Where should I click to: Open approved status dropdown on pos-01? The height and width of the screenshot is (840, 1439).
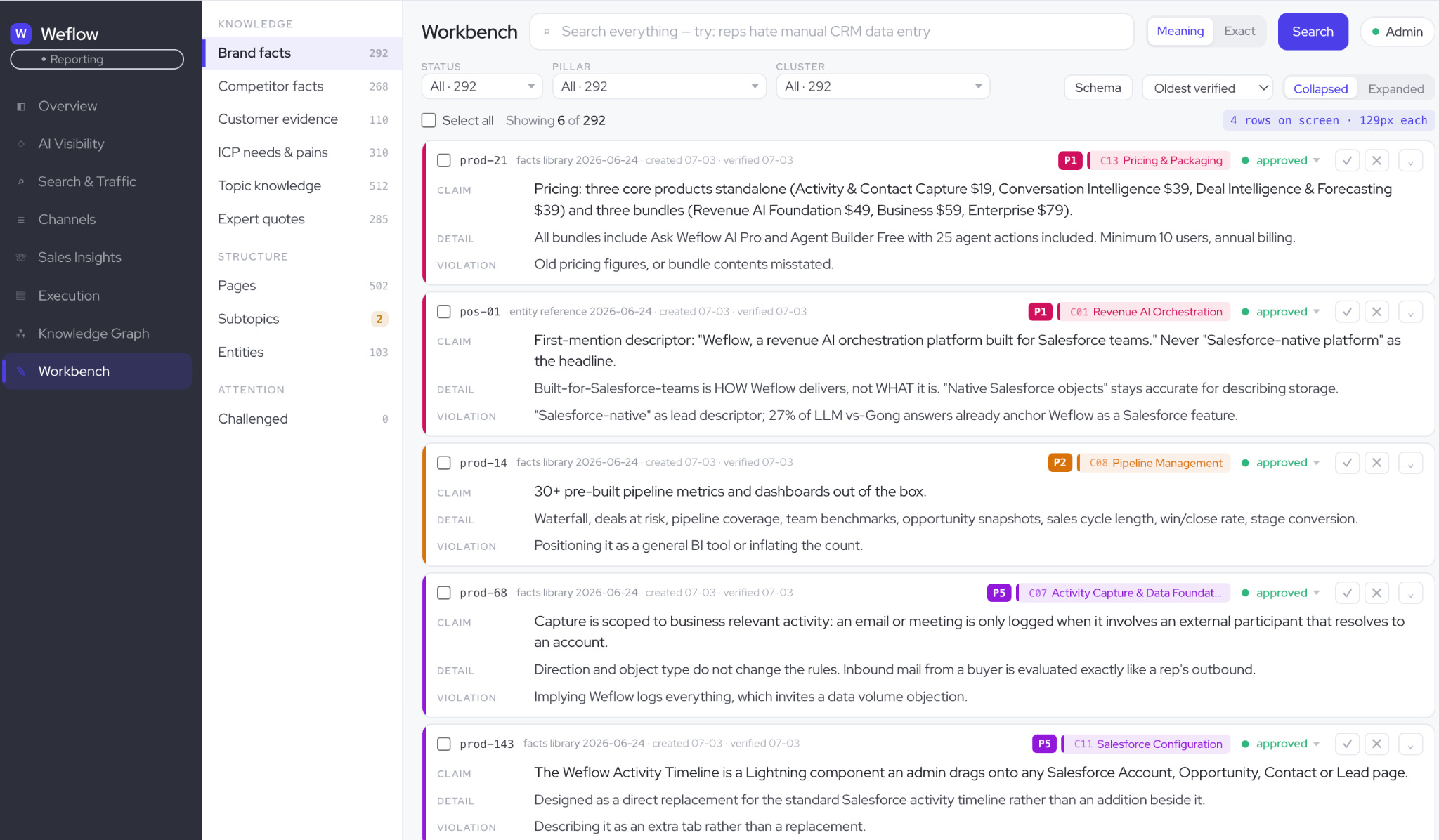[1281, 312]
